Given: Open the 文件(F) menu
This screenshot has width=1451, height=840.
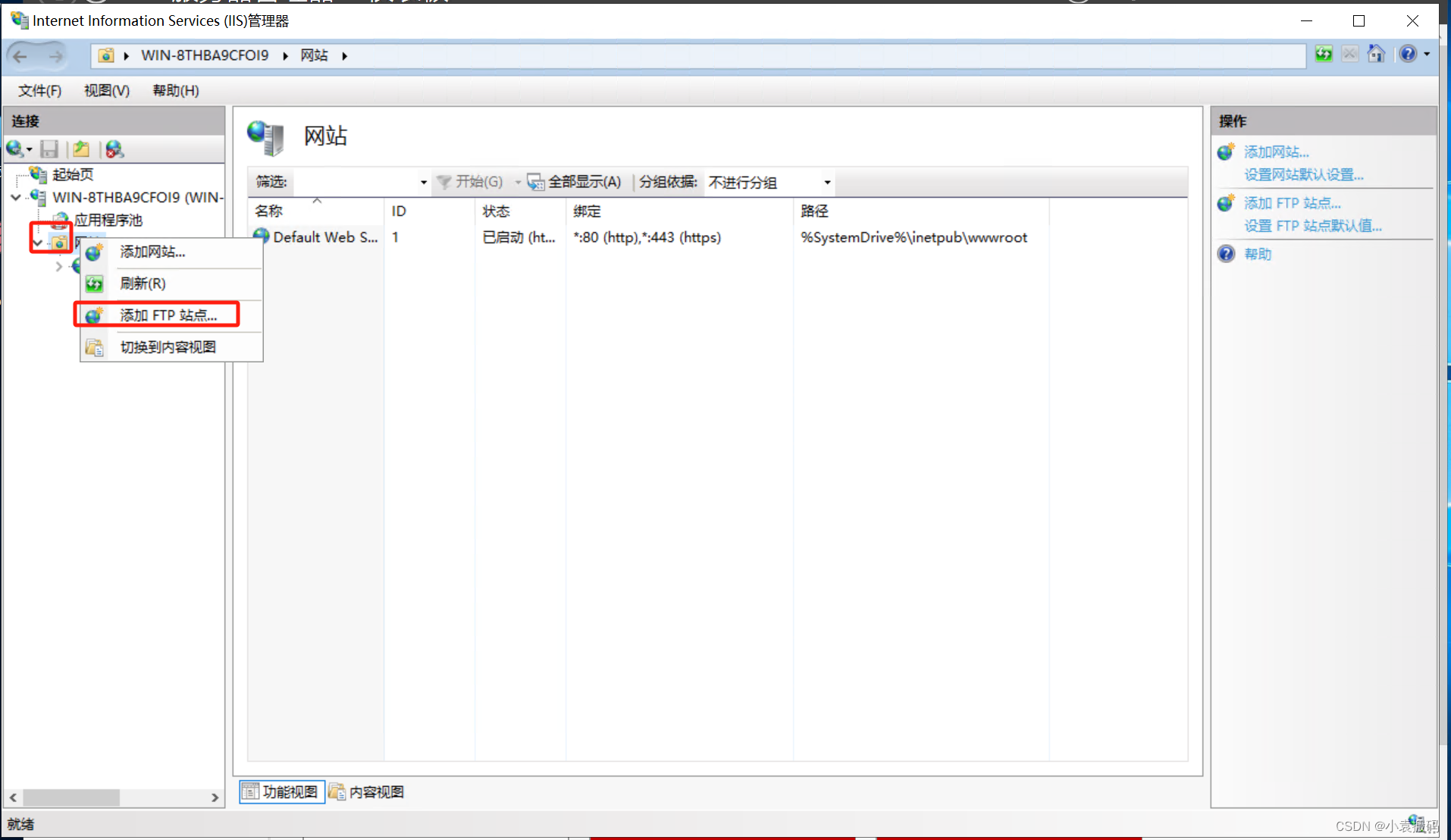Looking at the screenshot, I should [39, 90].
